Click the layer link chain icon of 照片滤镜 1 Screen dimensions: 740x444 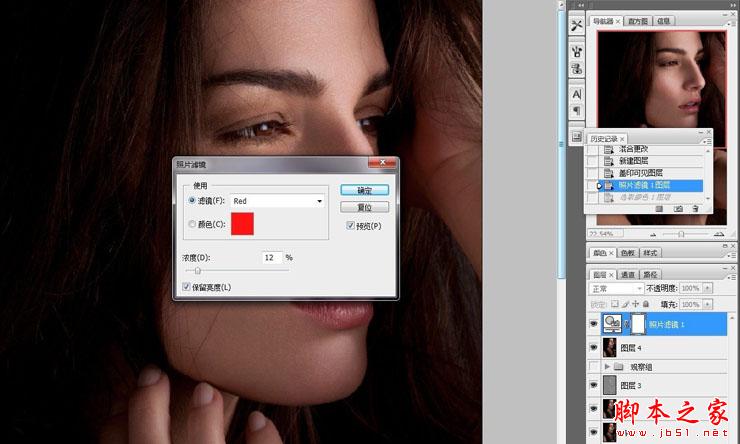pos(627,324)
